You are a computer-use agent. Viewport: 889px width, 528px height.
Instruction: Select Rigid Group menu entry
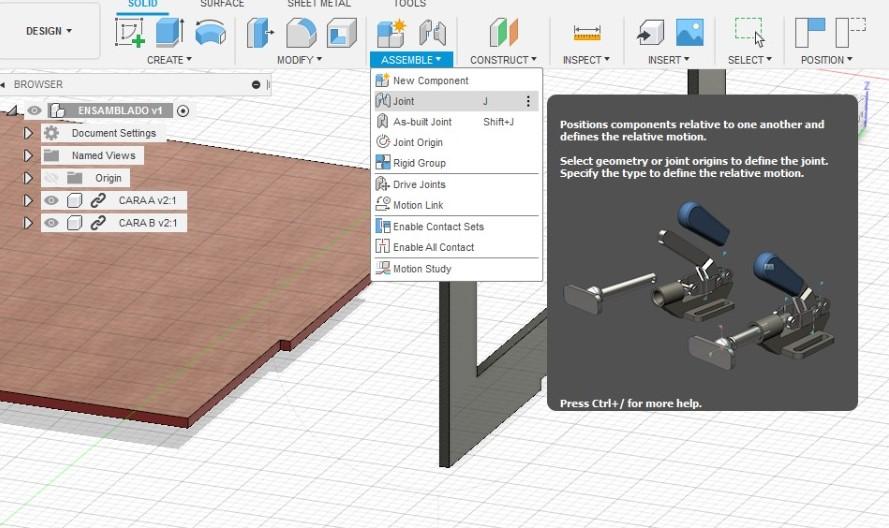pos(419,163)
